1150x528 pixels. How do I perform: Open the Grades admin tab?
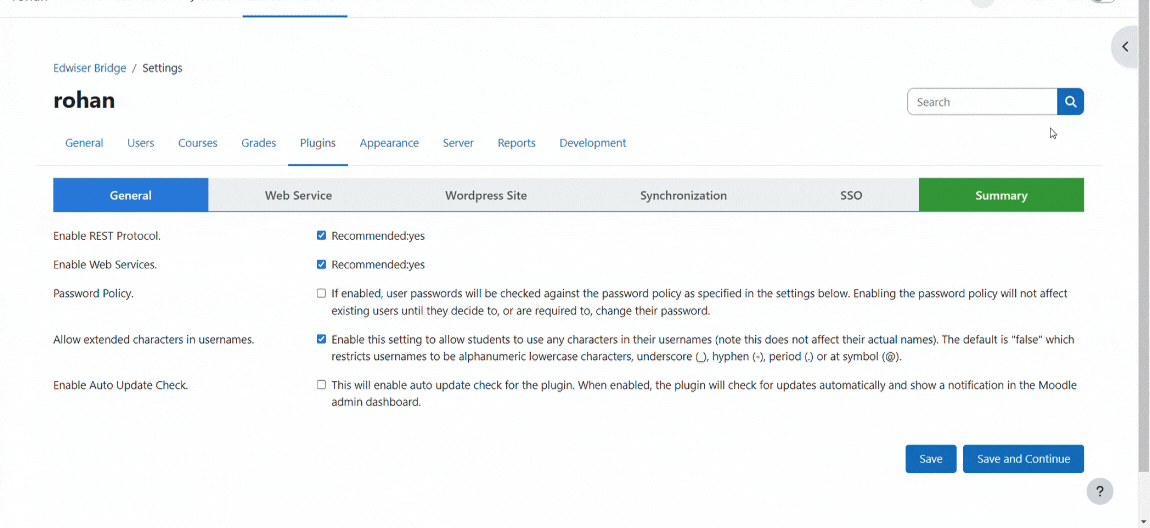[259, 143]
